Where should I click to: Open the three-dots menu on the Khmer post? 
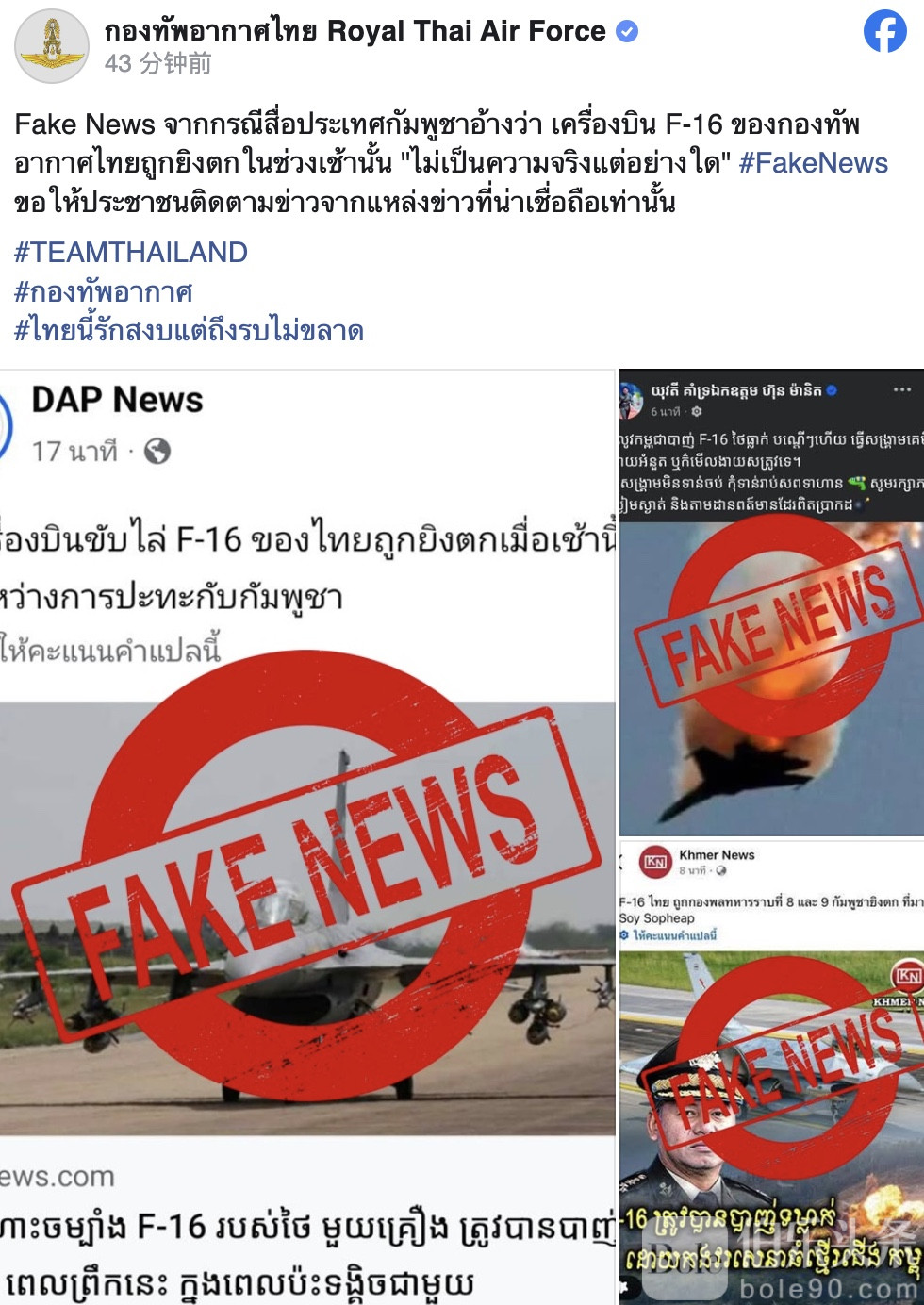coord(902,389)
